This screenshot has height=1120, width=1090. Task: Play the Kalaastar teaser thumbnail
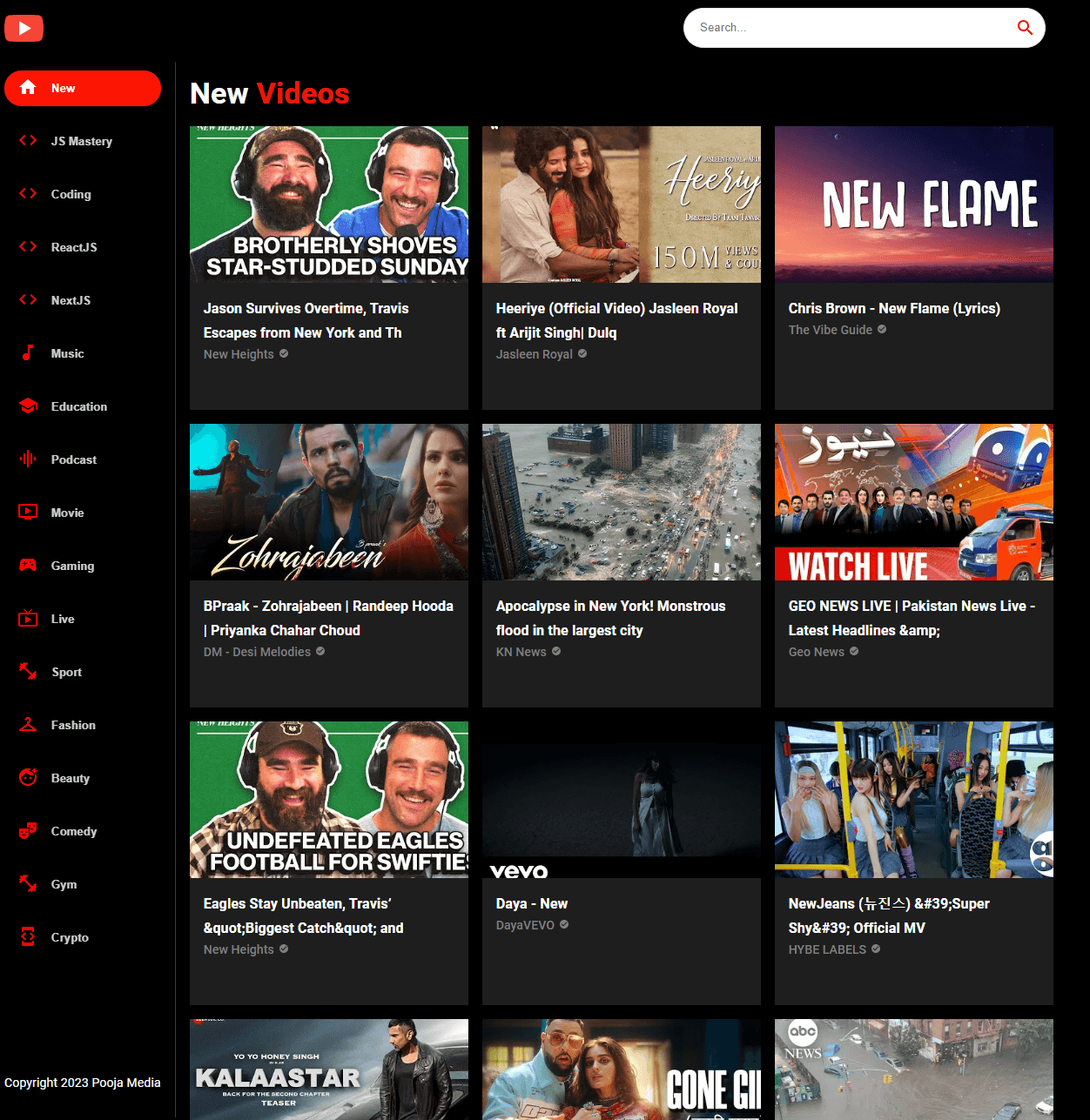click(329, 1070)
